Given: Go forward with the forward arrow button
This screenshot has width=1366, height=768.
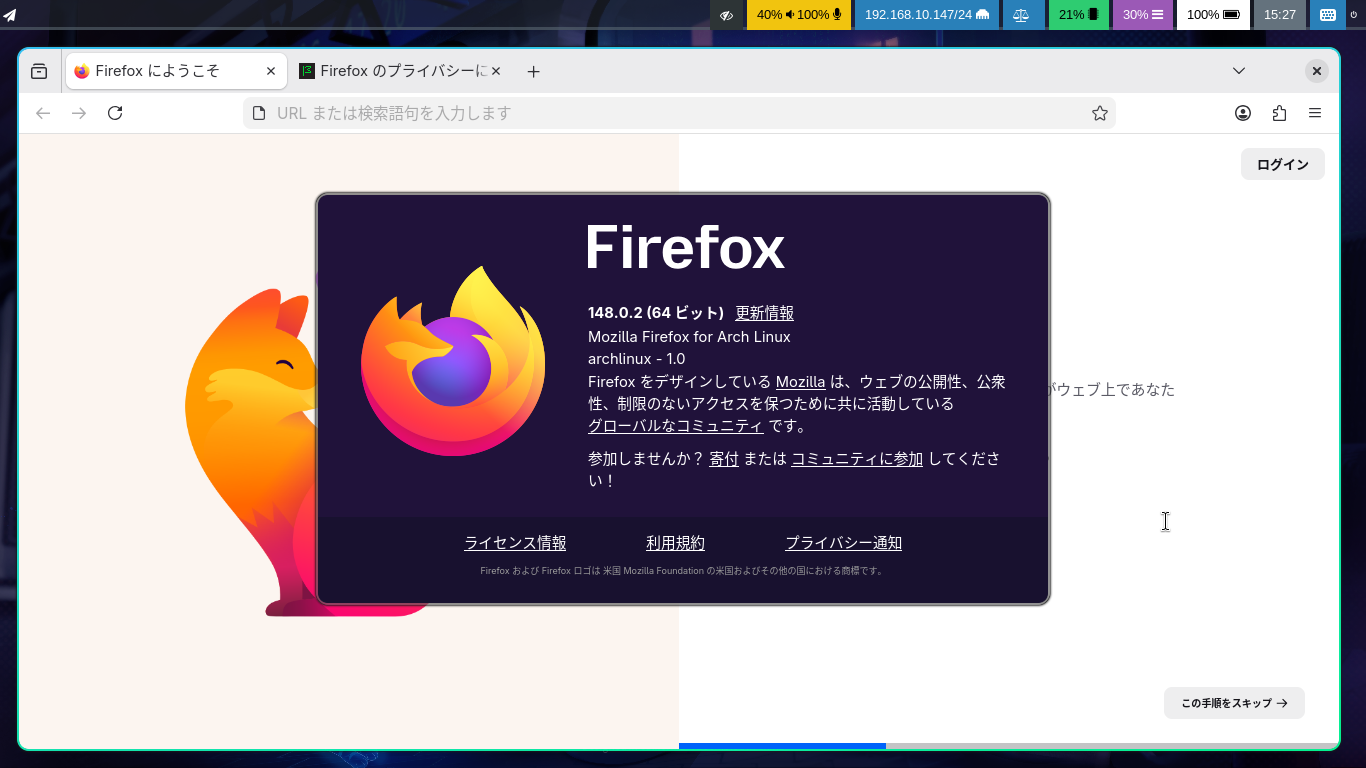Looking at the screenshot, I should point(79,113).
